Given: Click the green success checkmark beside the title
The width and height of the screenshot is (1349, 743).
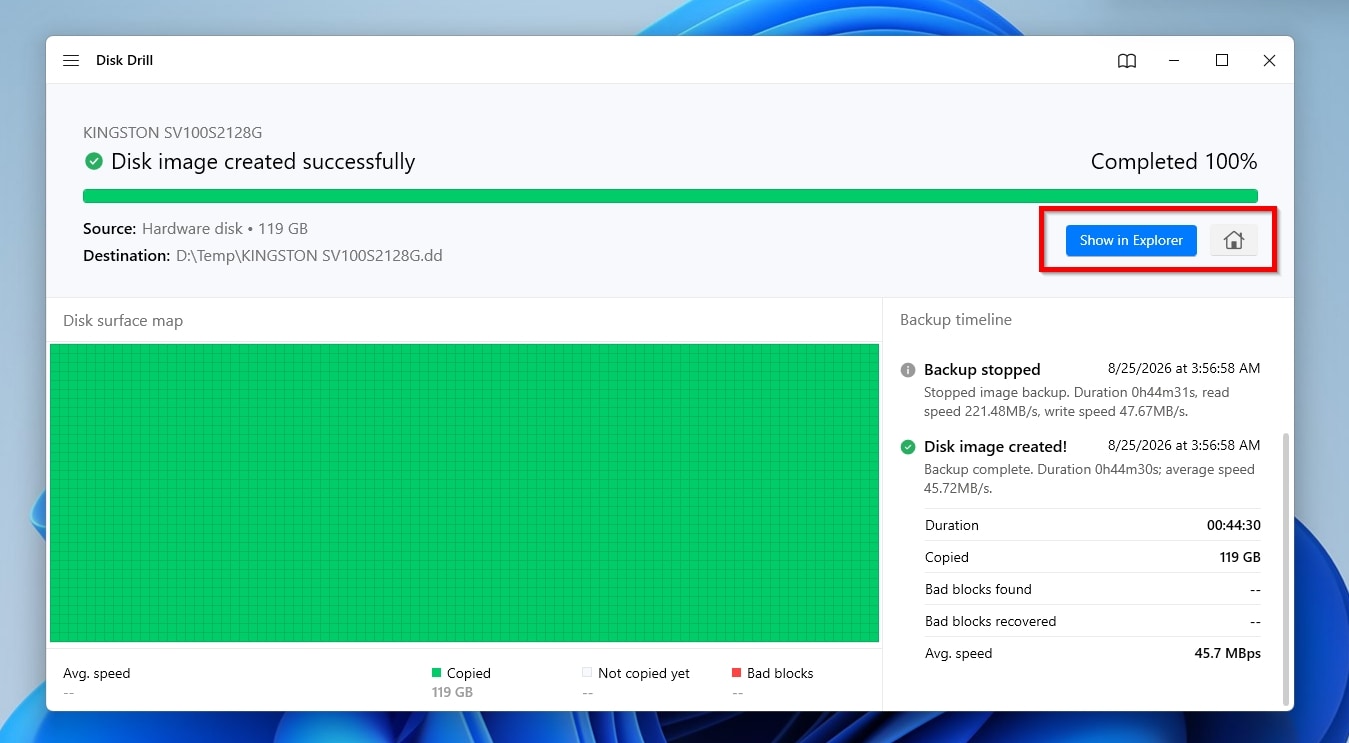Looking at the screenshot, I should 94,161.
